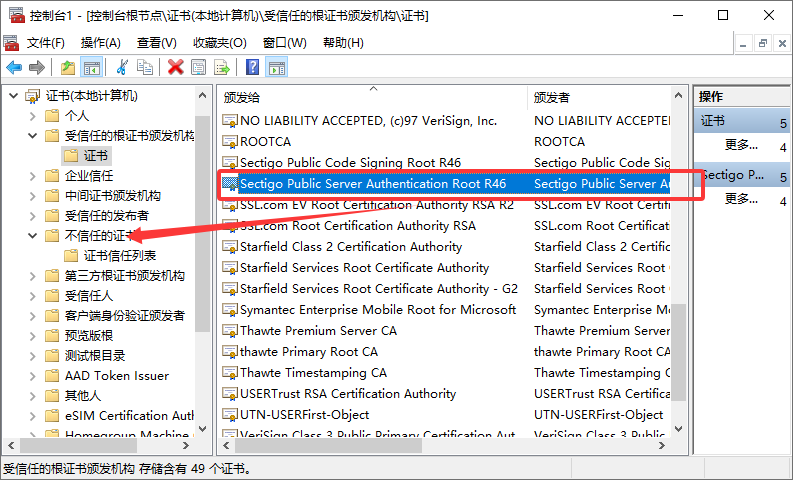Screen dimensions: 793x480
Task: Click the Back arrow toolbar icon
Action: pyautogui.click(x=14, y=67)
